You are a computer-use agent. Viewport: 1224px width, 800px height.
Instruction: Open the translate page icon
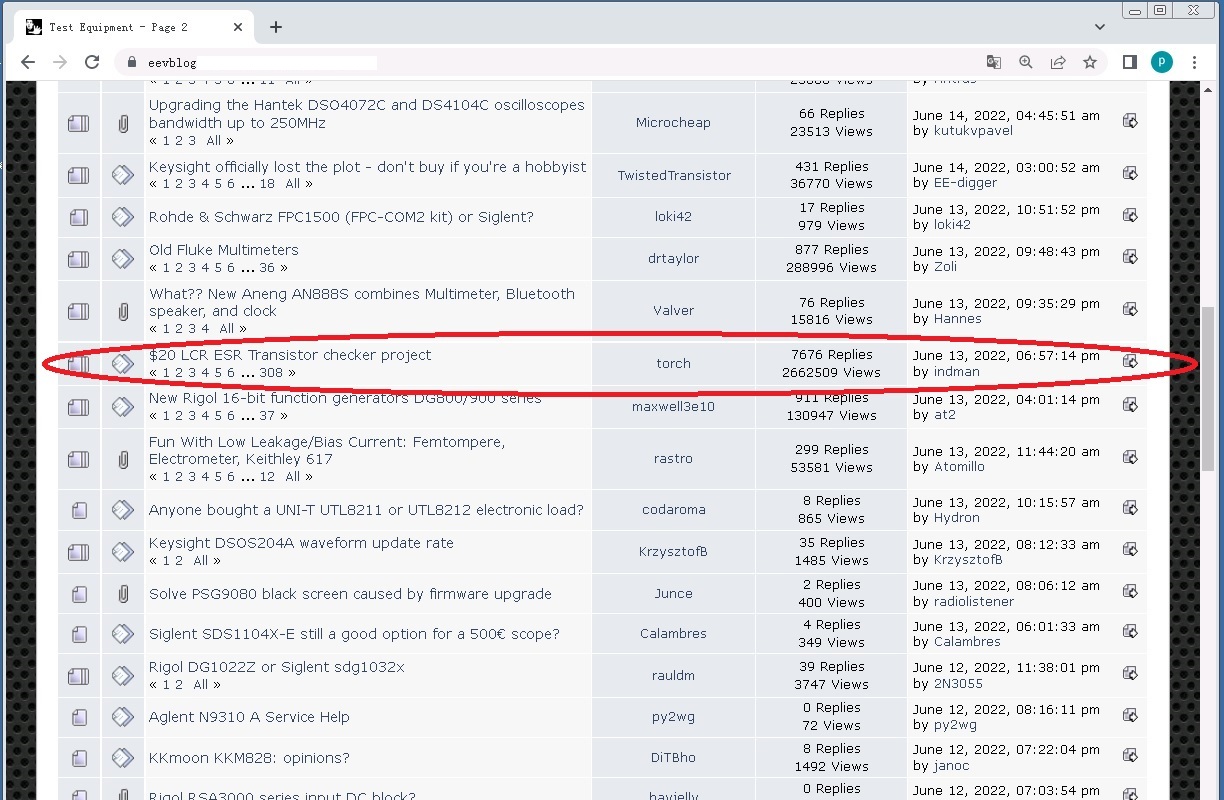coord(993,62)
